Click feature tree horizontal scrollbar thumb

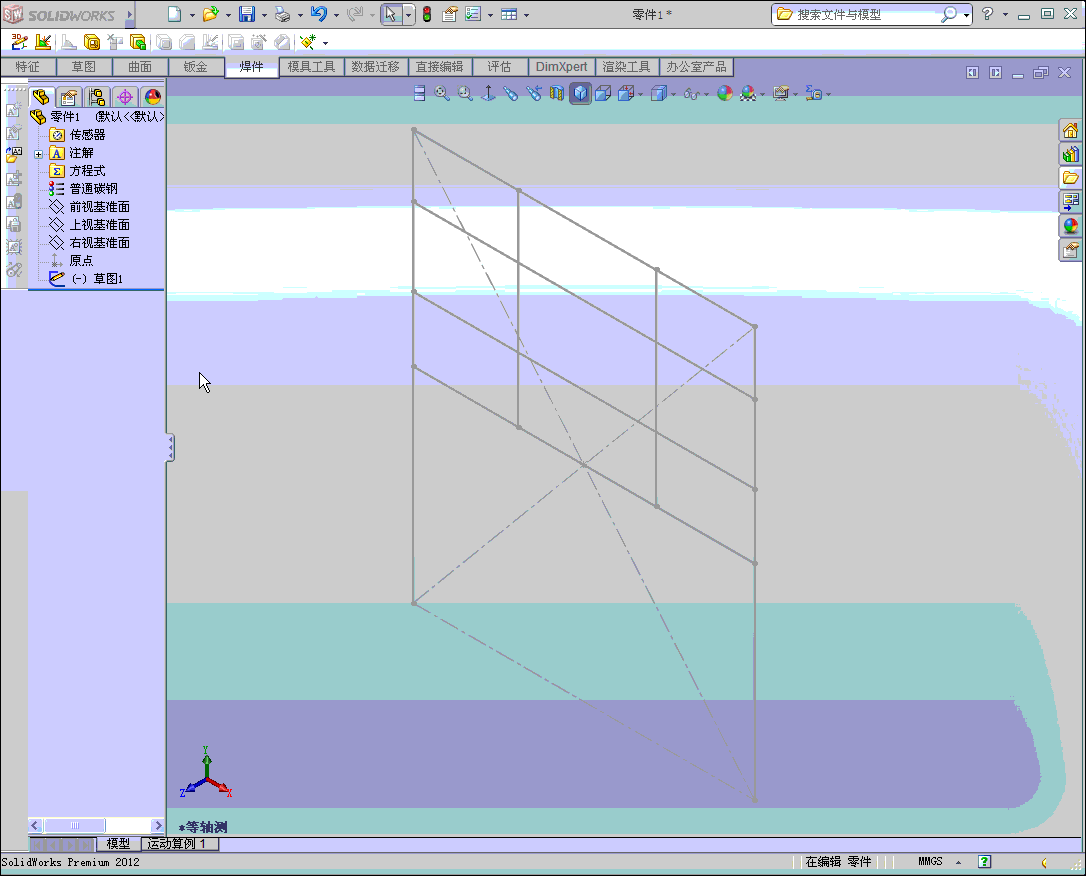click(75, 825)
